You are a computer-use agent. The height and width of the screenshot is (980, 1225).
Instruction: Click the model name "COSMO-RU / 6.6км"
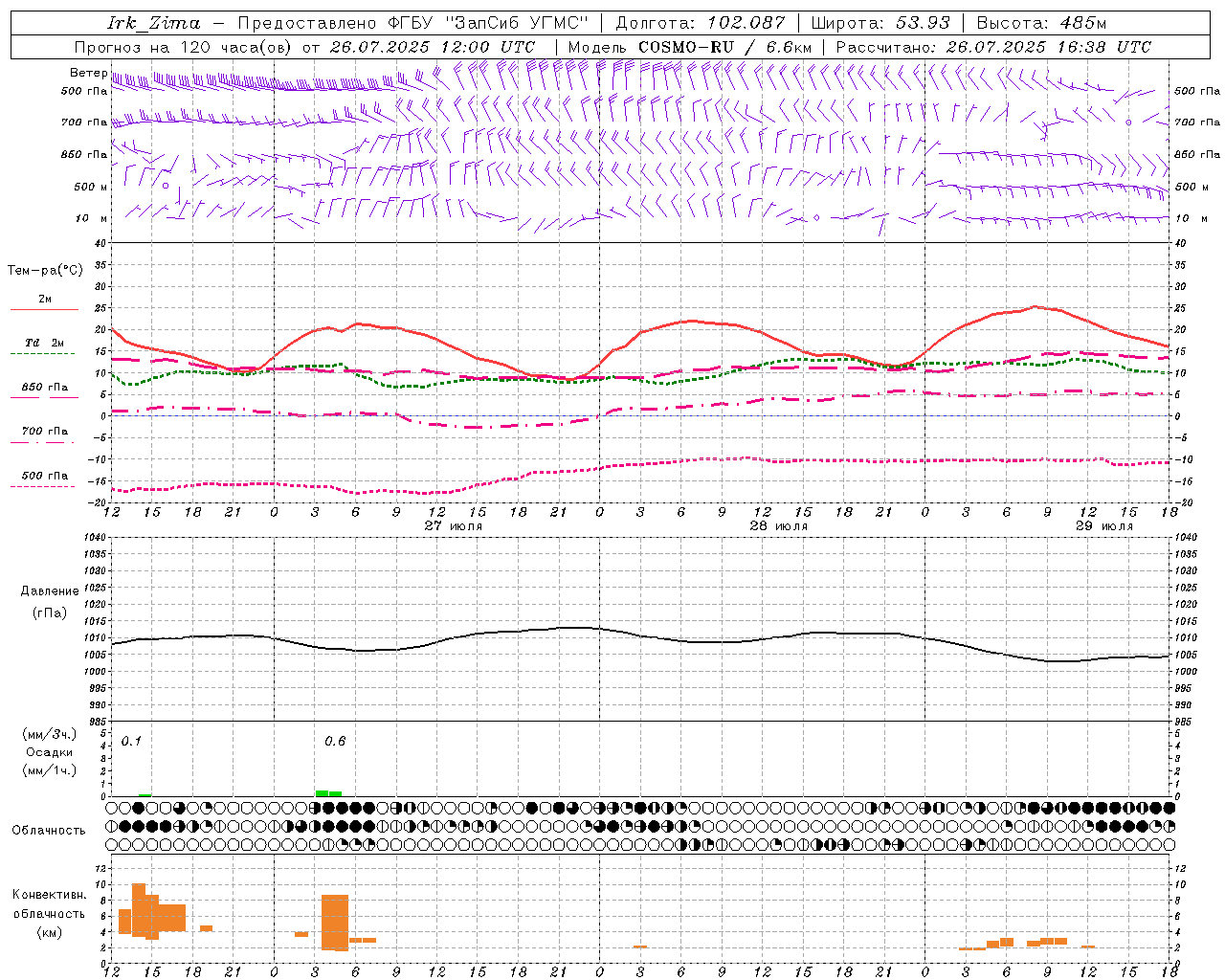724,47
